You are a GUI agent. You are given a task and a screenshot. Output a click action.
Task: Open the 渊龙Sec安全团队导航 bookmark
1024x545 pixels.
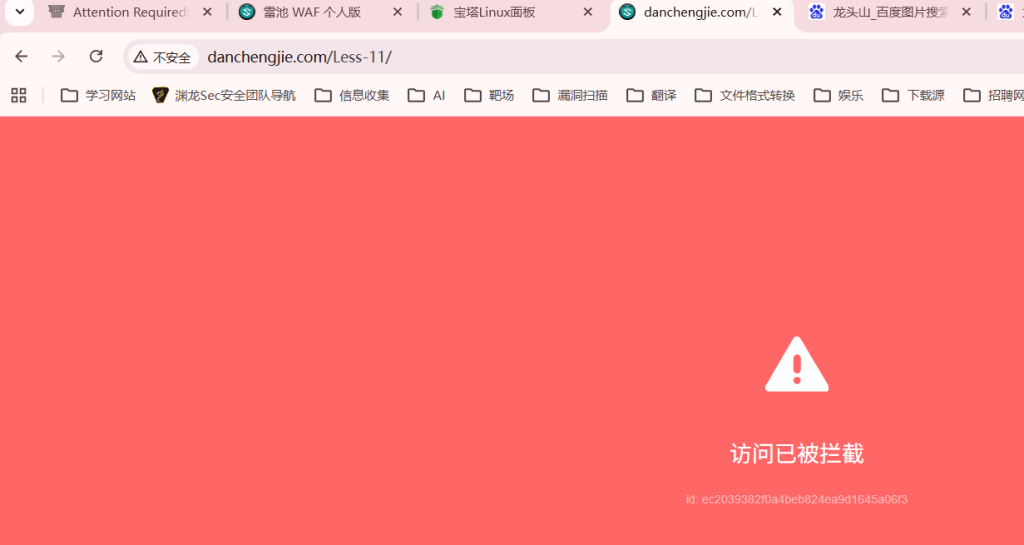(x=224, y=95)
